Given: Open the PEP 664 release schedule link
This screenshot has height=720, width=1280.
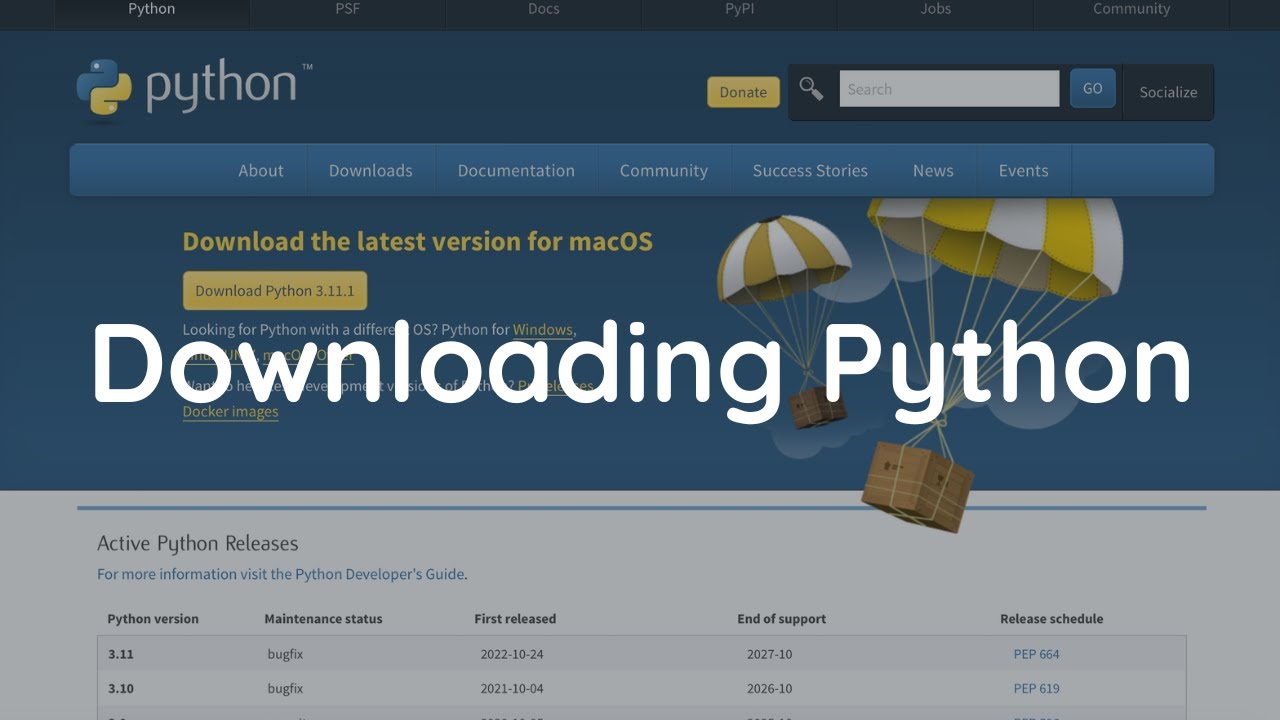Looking at the screenshot, I should coord(1036,654).
